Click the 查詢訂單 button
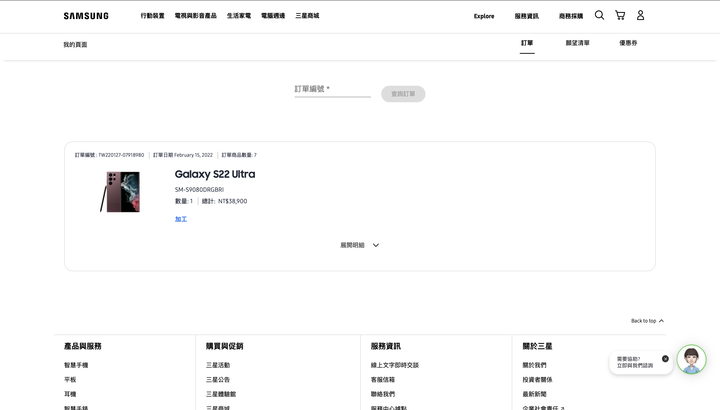Screen dimensions: 720x410 point(403,94)
